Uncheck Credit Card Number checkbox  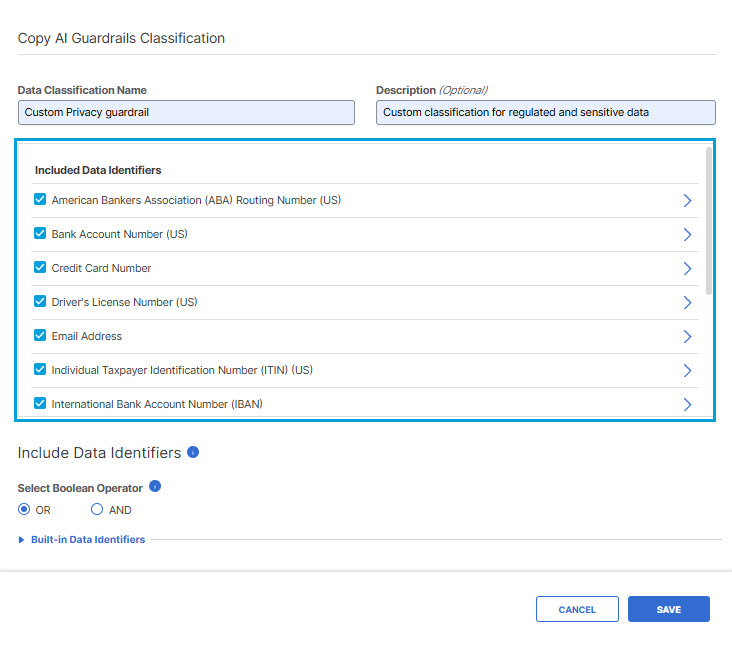click(40, 267)
